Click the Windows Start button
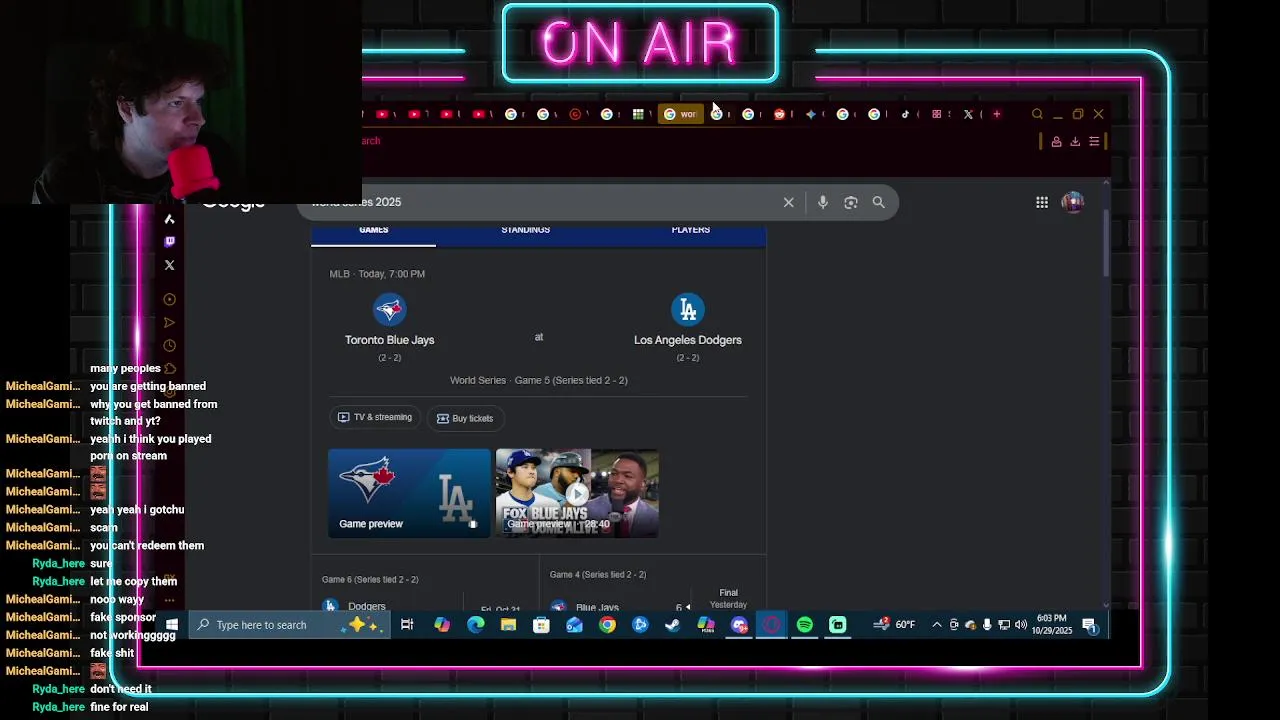Image resolution: width=1280 pixels, height=720 pixels. point(172,625)
